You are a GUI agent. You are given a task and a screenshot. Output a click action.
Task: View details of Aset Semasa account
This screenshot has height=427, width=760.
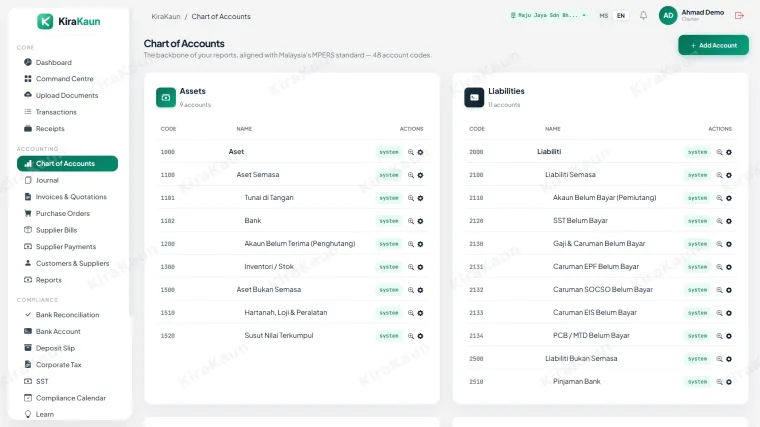point(411,175)
